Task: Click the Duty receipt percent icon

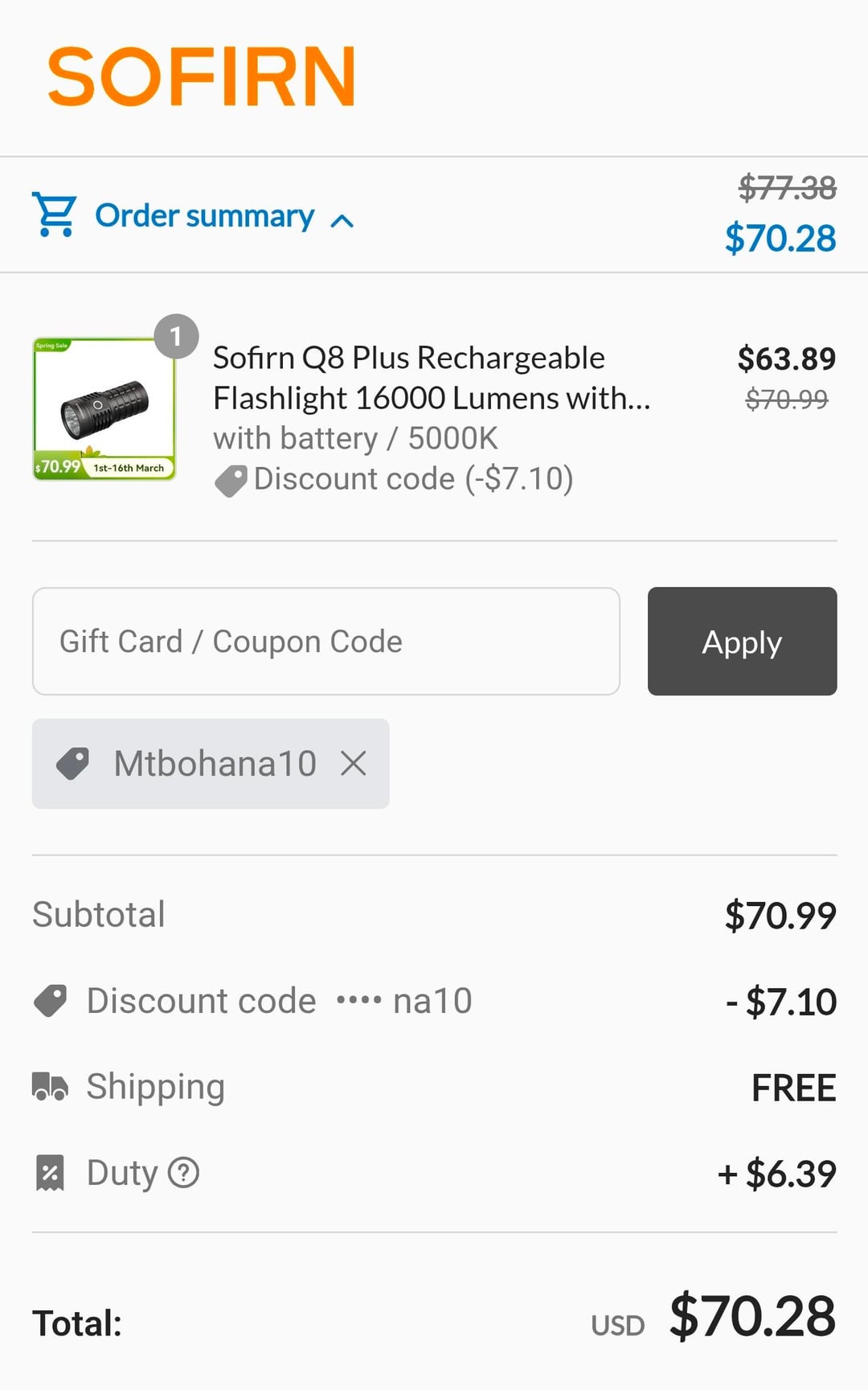Action: point(50,1173)
